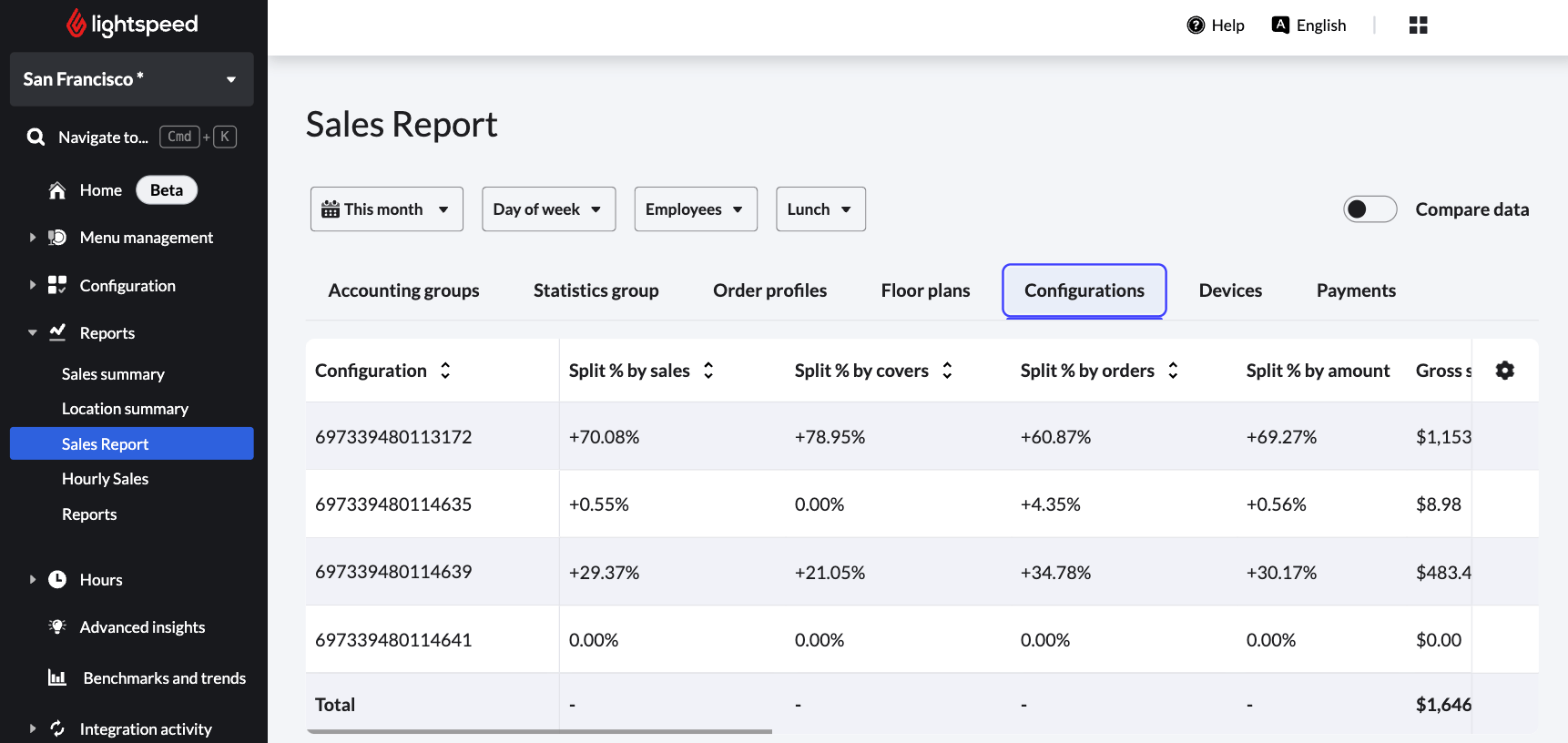Open the This month date dropdown
Viewport: 1568px width, 743px height.
pyautogui.click(x=386, y=209)
